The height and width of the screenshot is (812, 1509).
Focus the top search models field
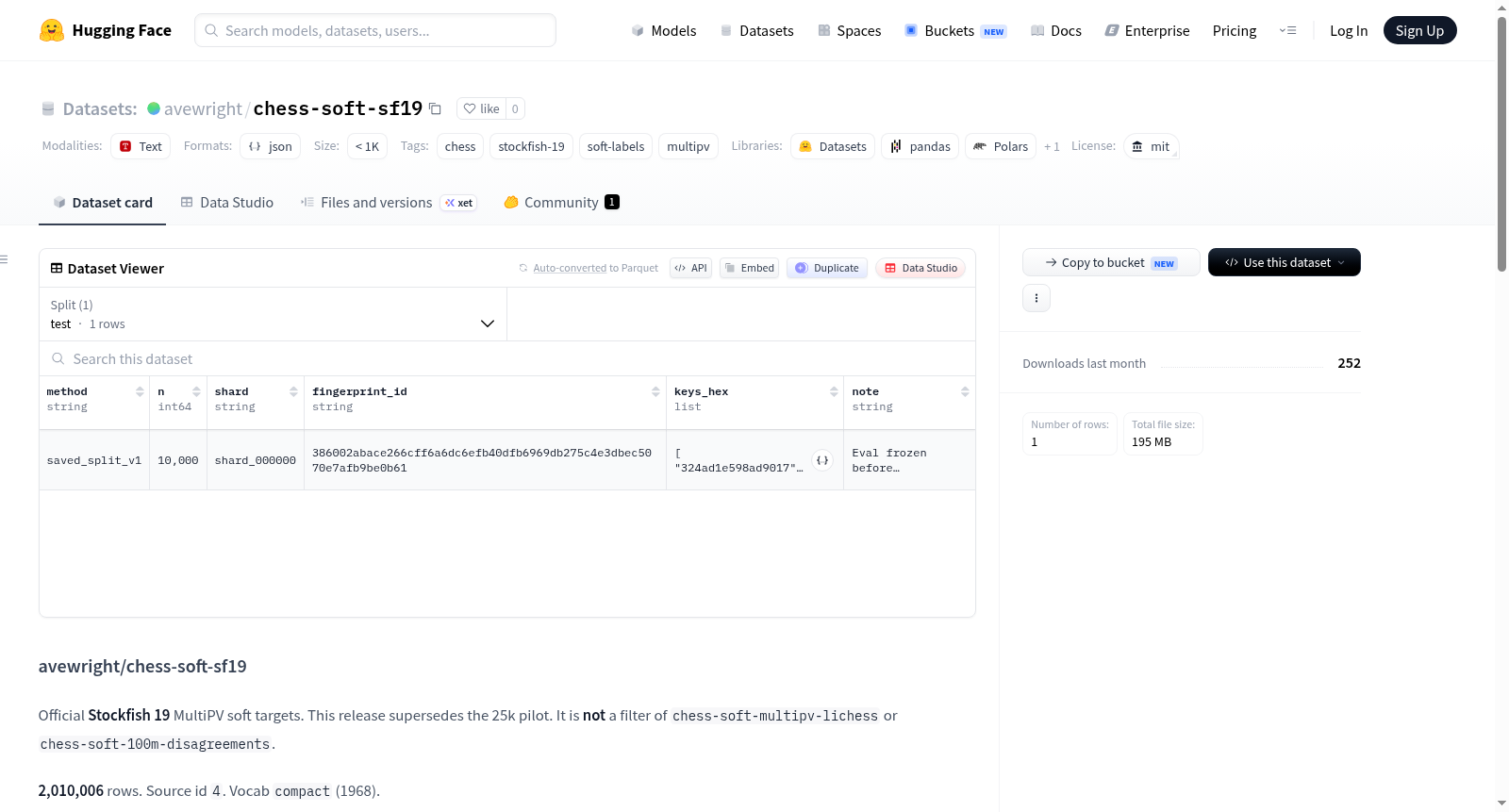pyautogui.click(x=375, y=30)
